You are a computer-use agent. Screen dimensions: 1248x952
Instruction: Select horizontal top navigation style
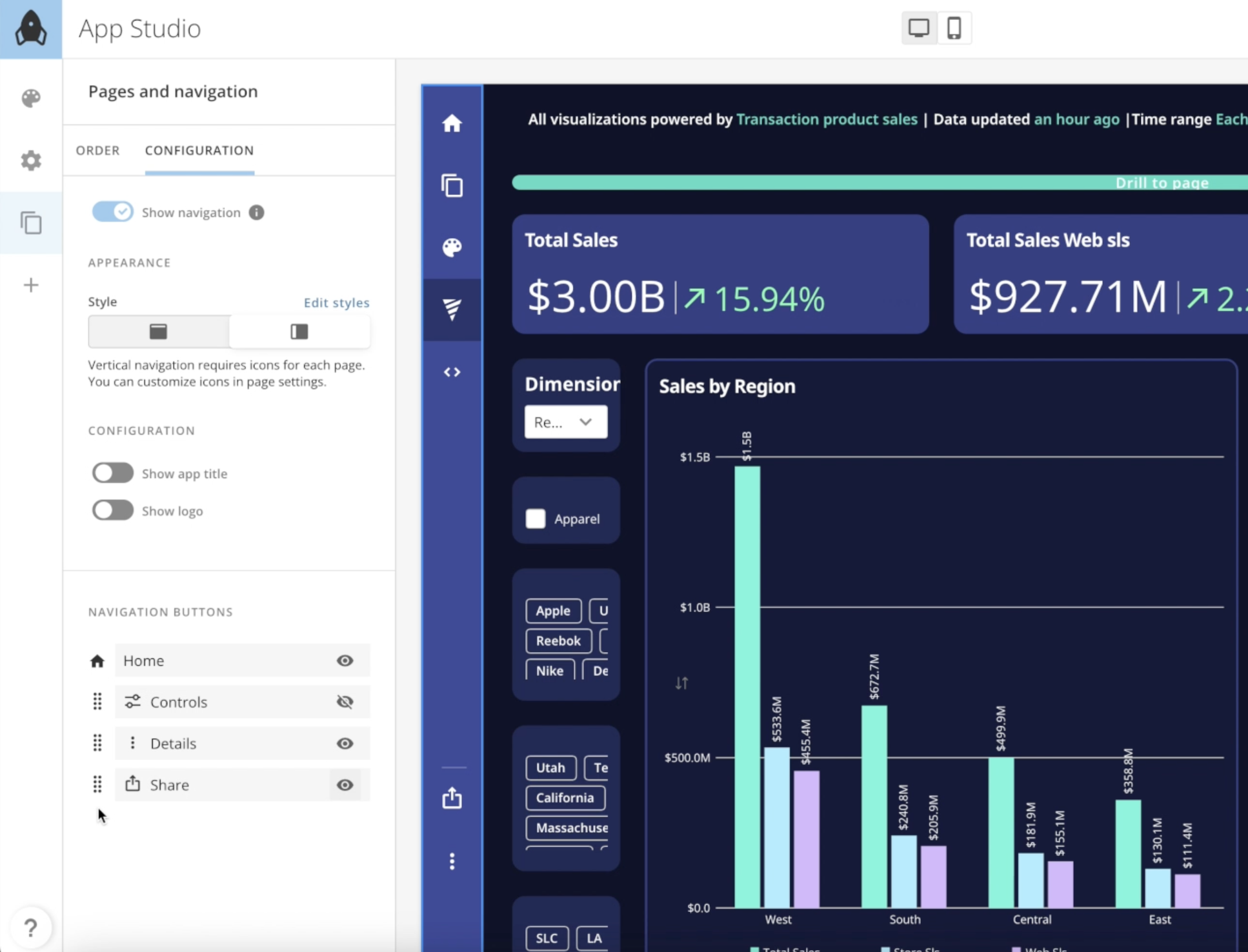[159, 332]
